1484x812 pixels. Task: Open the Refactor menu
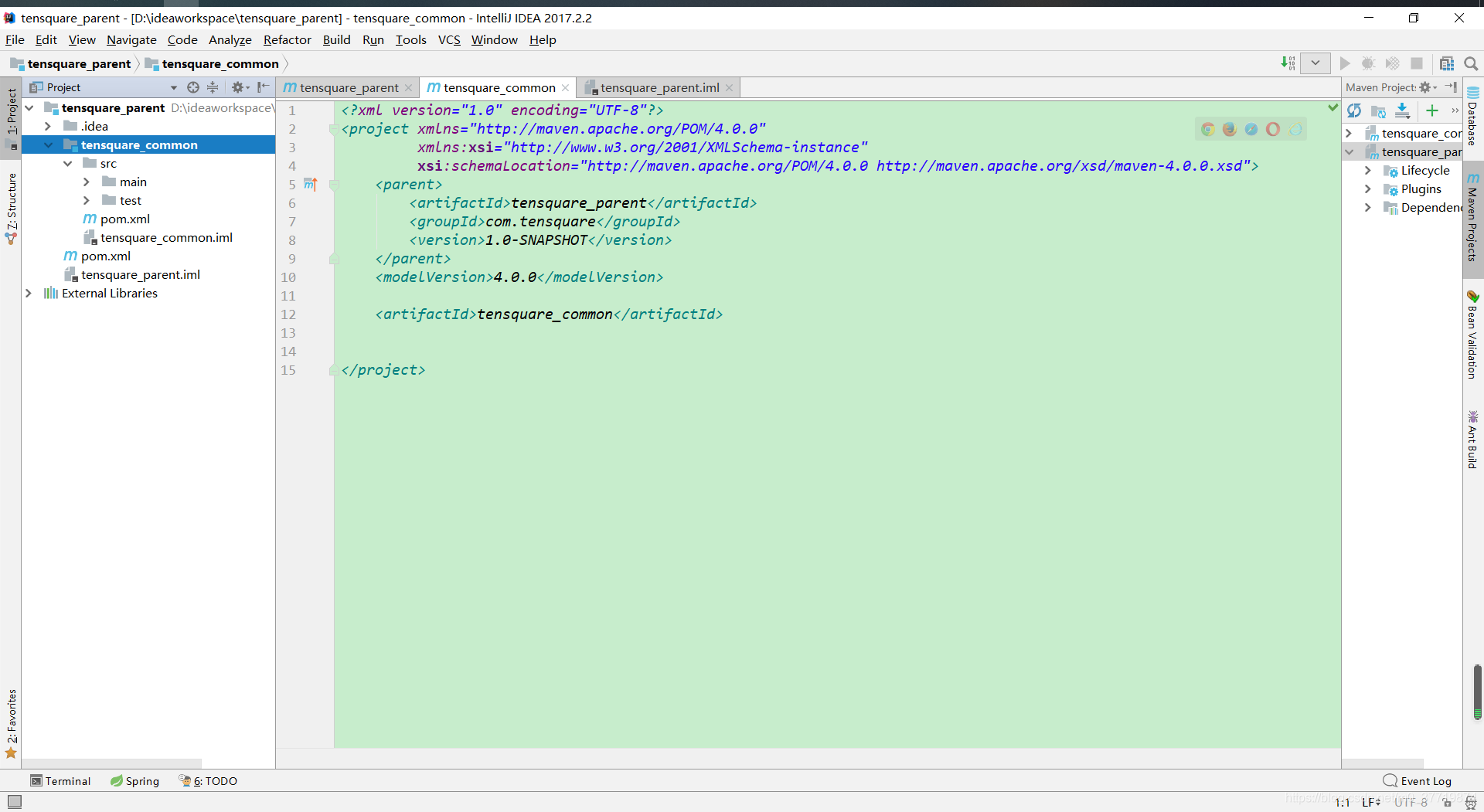click(287, 39)
